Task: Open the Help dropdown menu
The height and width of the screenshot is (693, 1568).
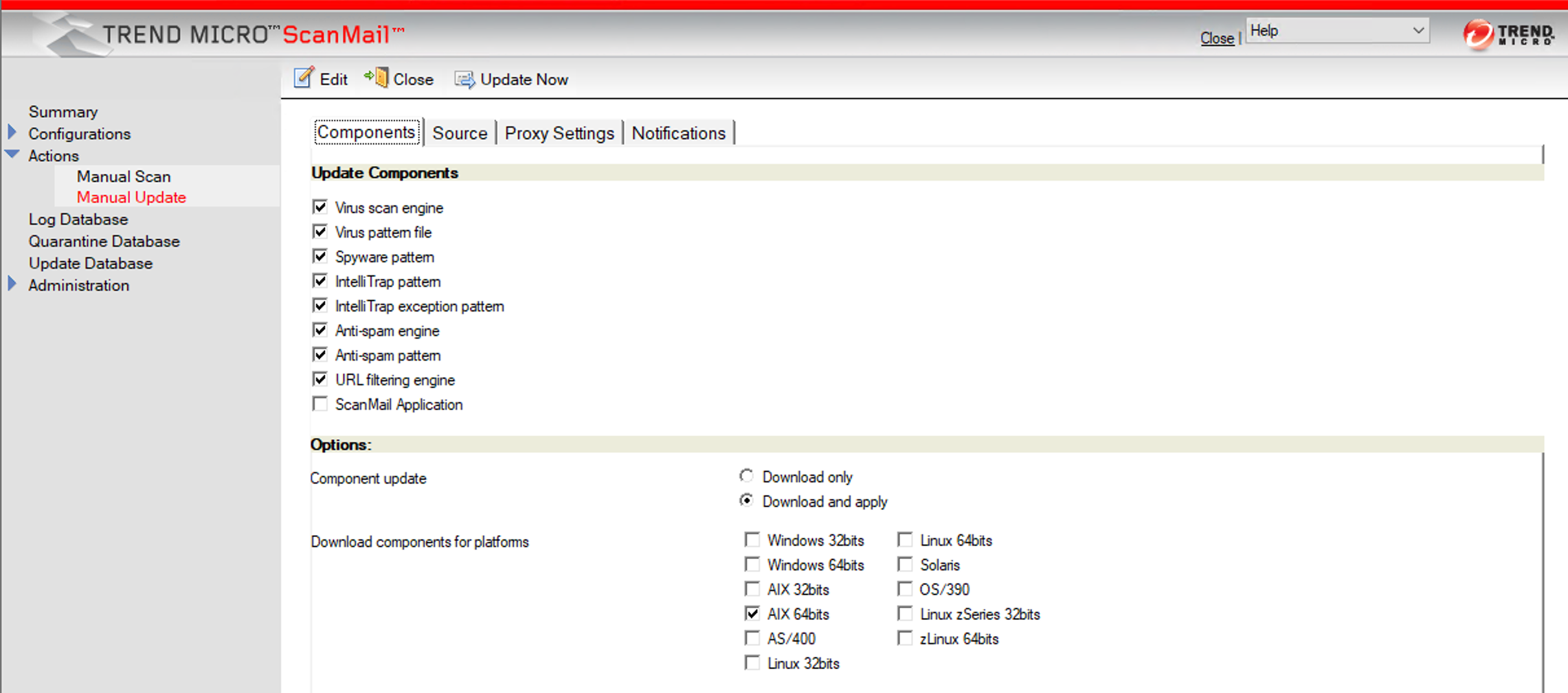Action: click(x=1337, y=30)
